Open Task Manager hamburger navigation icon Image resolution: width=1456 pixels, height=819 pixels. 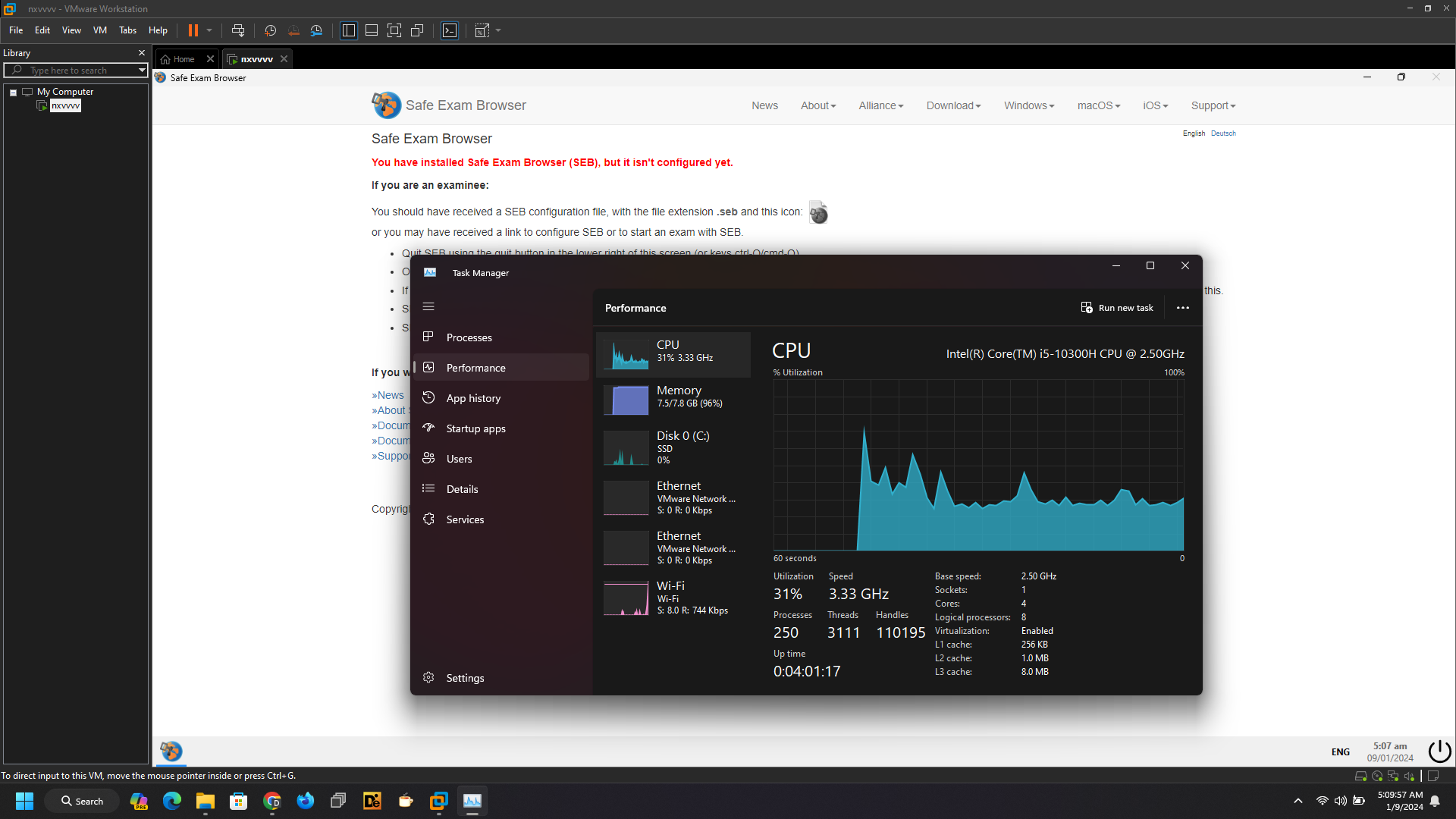click(428, 307)
